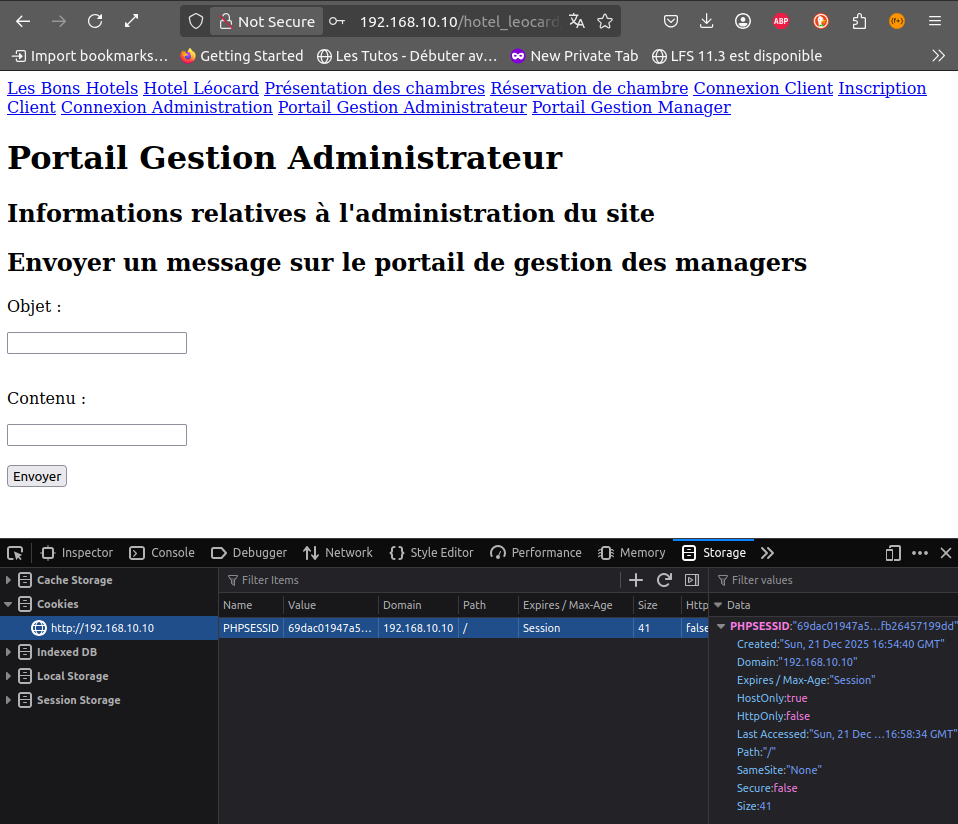Open the Firefox downloads icon
The image size is (958, 824).
click(707, 21)
